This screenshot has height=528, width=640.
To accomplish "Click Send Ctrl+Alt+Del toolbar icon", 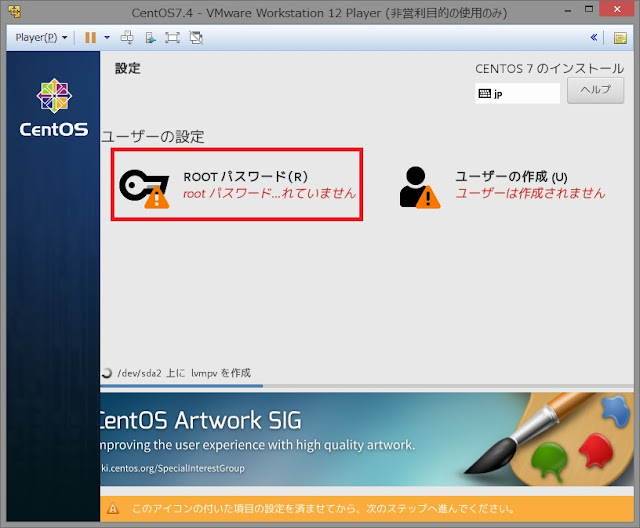I will coord(127,38).
